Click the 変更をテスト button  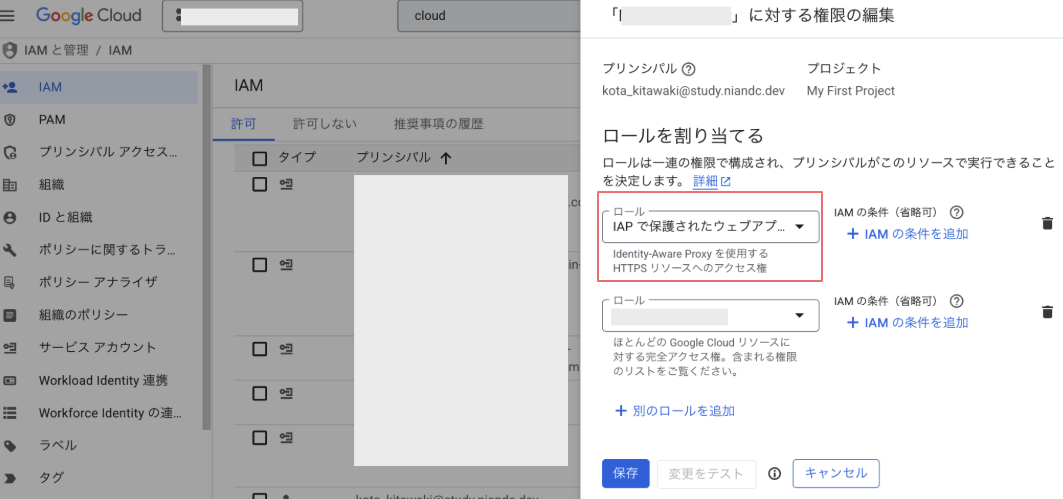[x=706, y=474]
